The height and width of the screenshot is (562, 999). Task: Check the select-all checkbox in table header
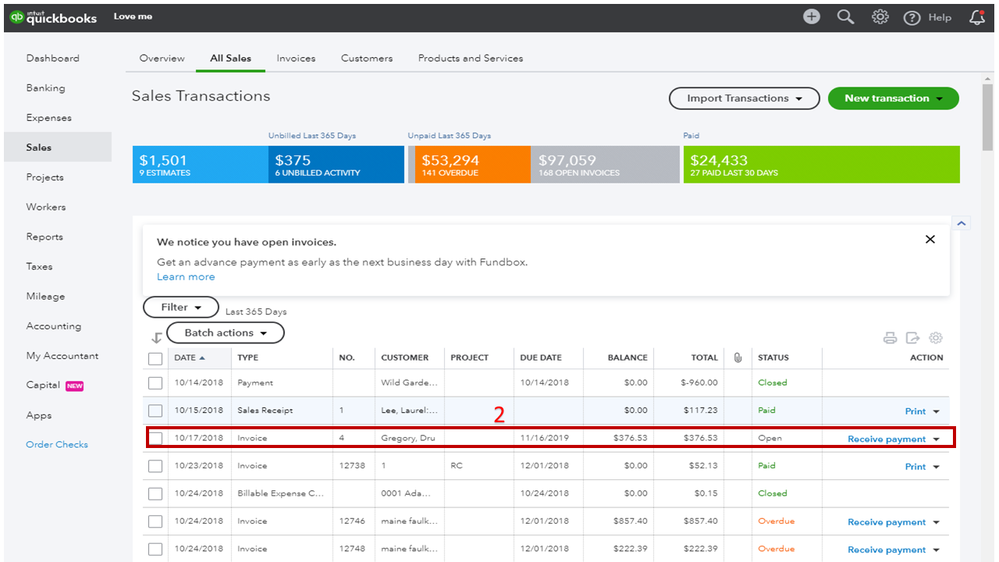(x=155, y=358)
